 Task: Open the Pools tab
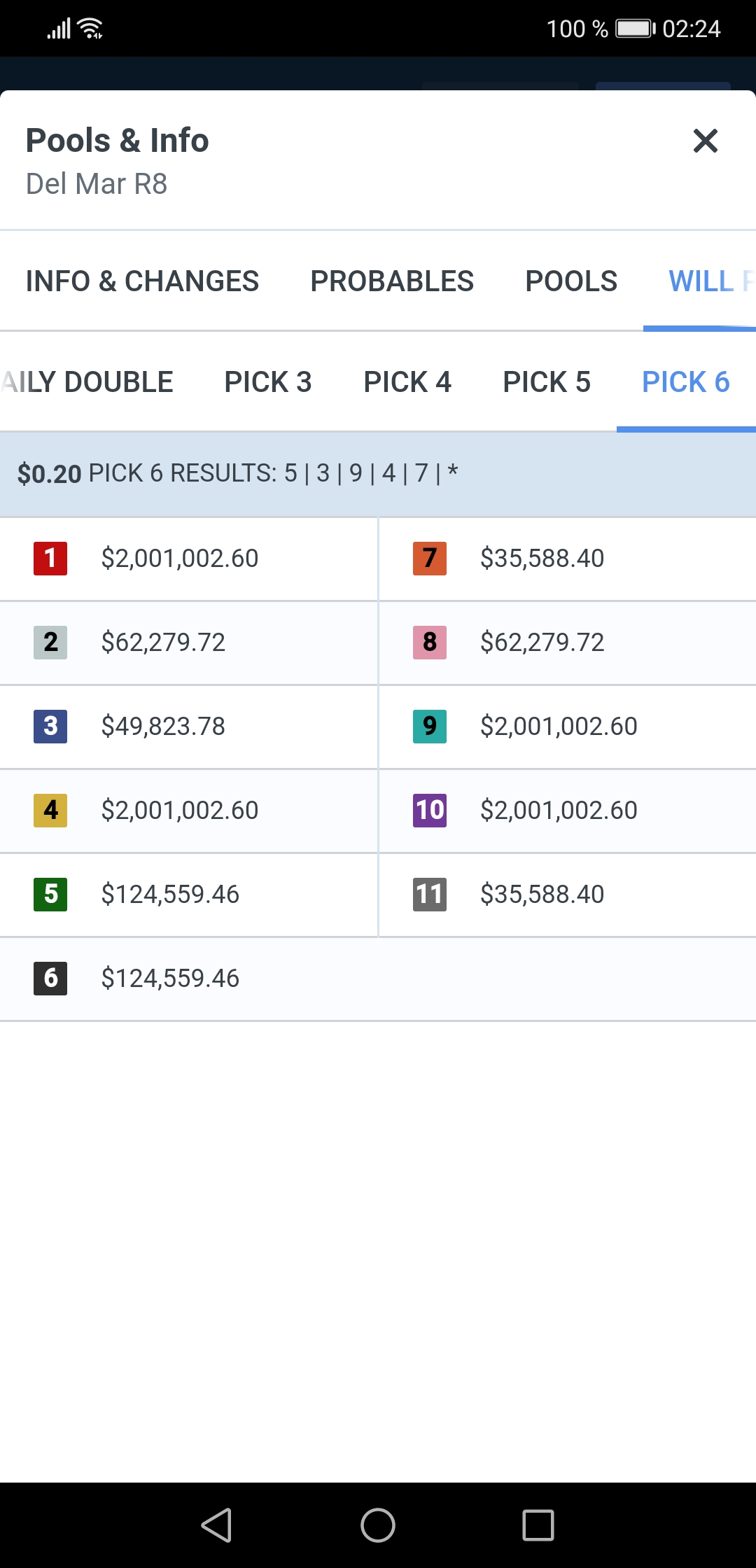tap(571, 281)
